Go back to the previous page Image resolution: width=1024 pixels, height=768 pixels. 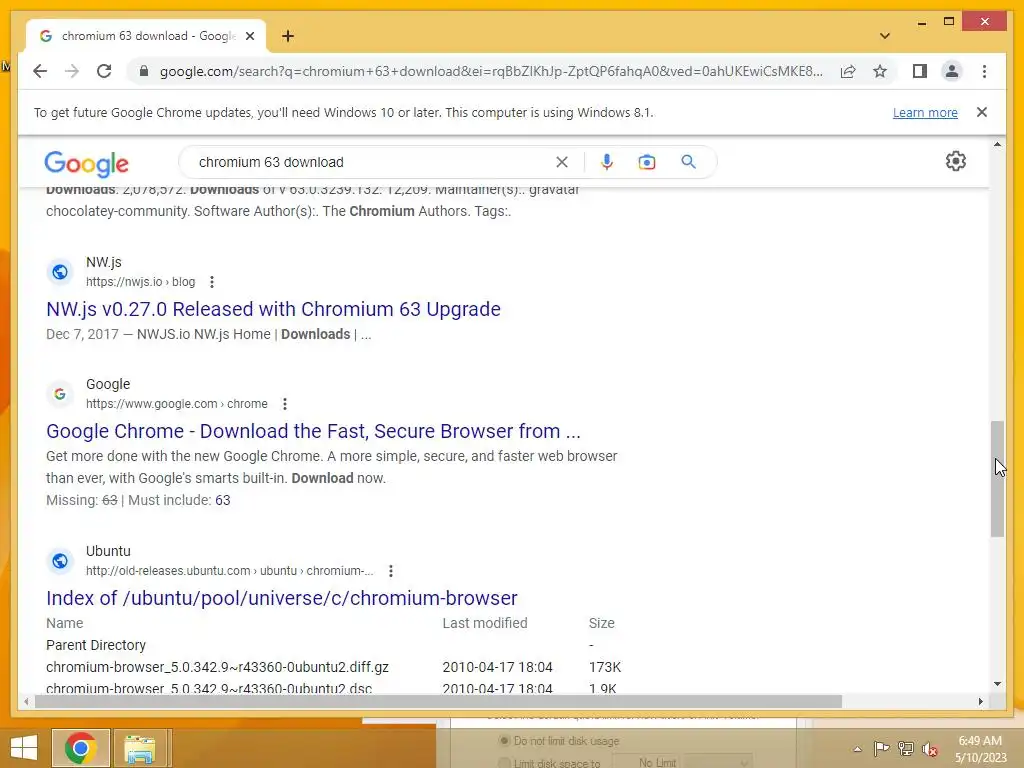tap(40, 71)
